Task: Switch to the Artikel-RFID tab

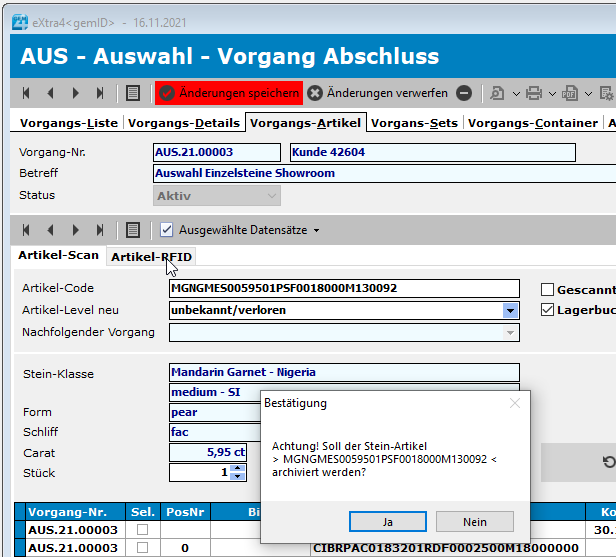Action: (151, 257)
